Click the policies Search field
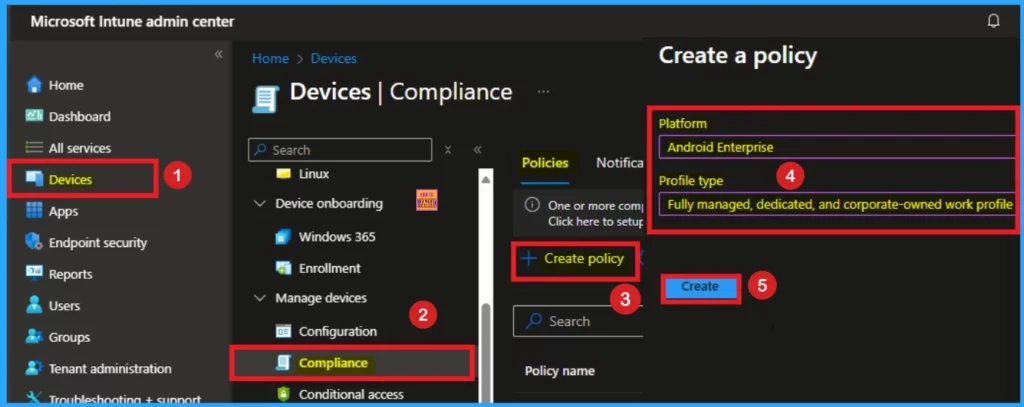Screen dimensions: 1024x407 click(x=579, y=321)
